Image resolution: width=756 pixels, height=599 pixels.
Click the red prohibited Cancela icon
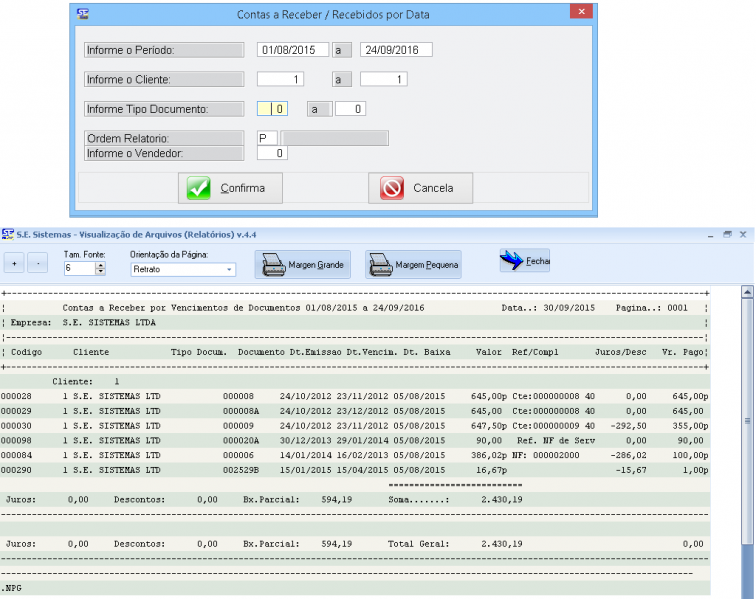point(391,188)
